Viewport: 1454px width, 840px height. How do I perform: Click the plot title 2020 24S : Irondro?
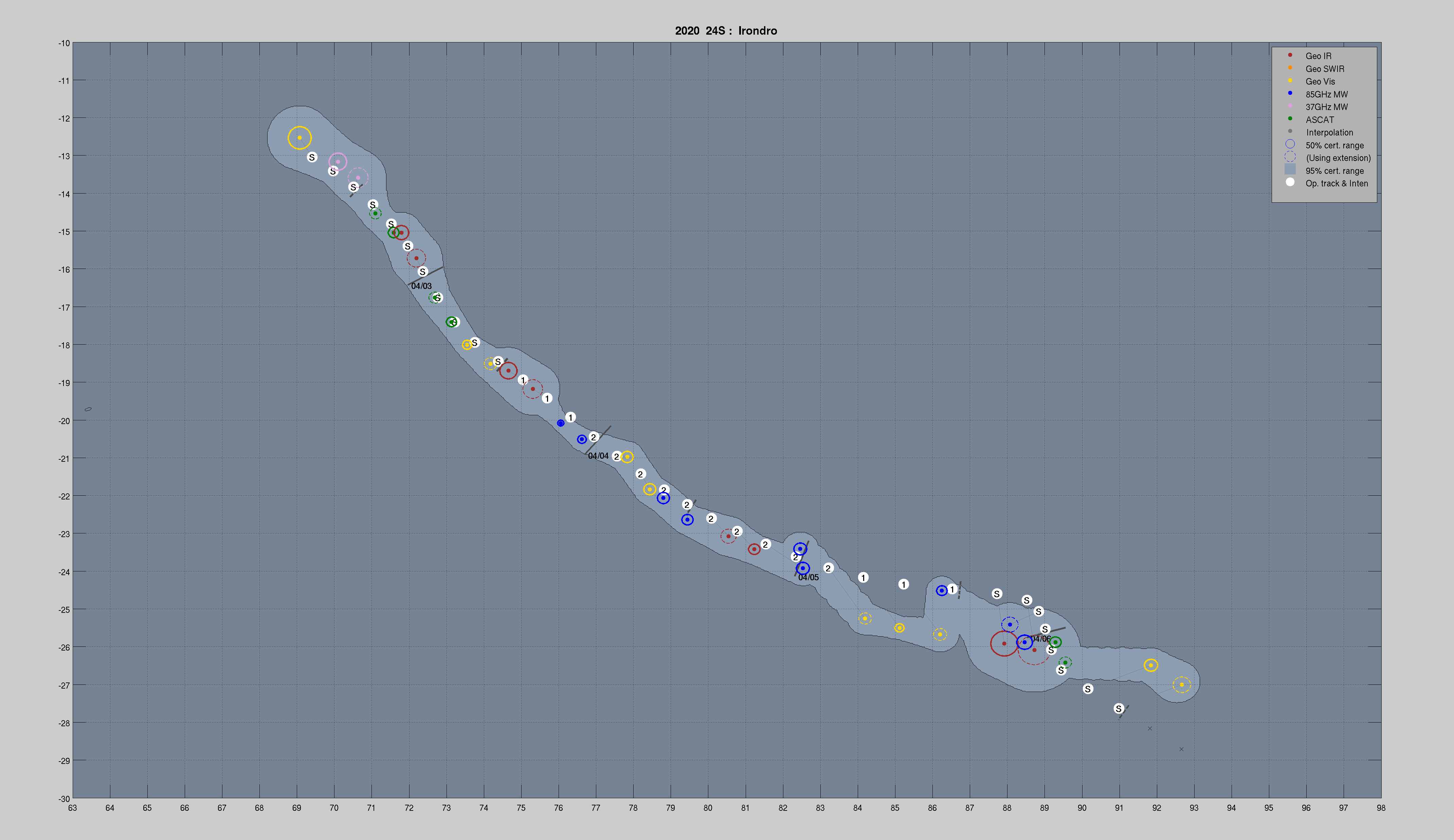pos(726,31)
